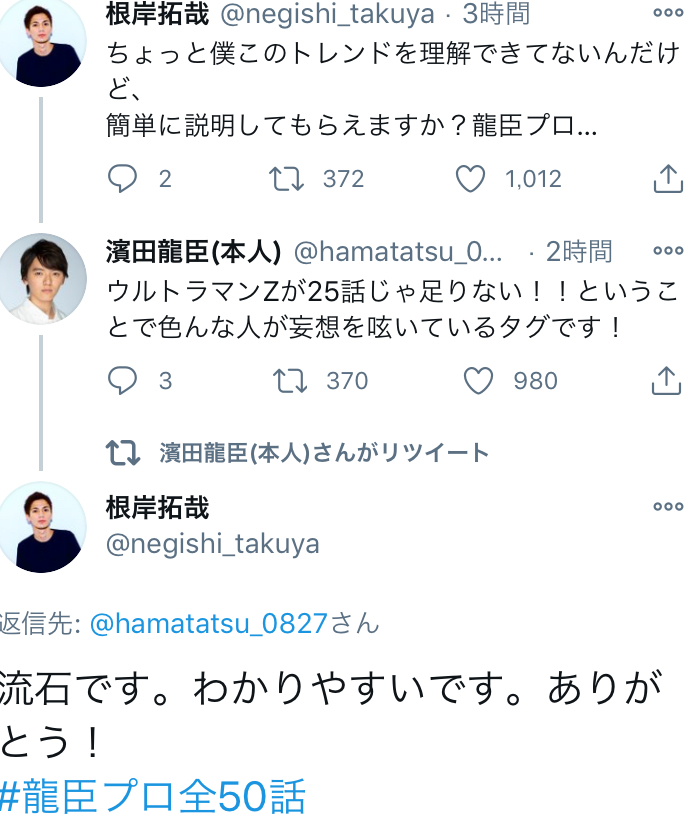Reply to the first 根岸拓哉 tweet
Image resolution: width=696 pixels, height=819 pixels.
point(122,179)
